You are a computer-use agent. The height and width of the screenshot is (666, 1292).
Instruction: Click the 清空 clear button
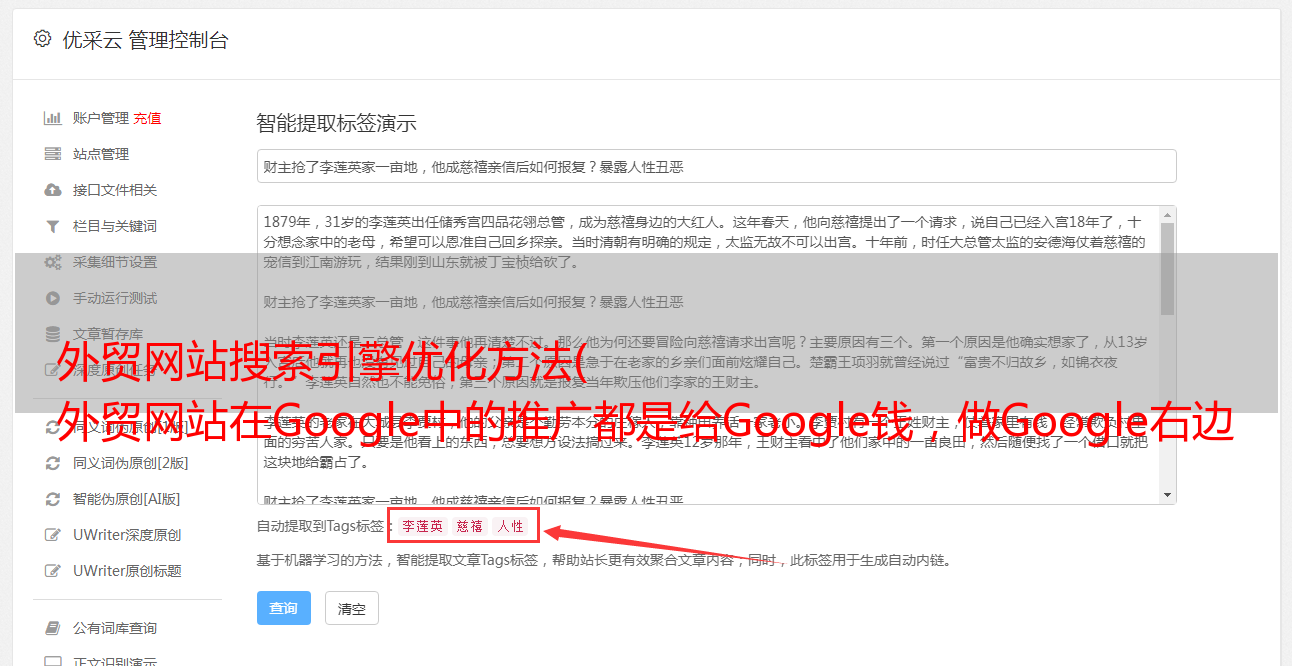coord(352,608)
